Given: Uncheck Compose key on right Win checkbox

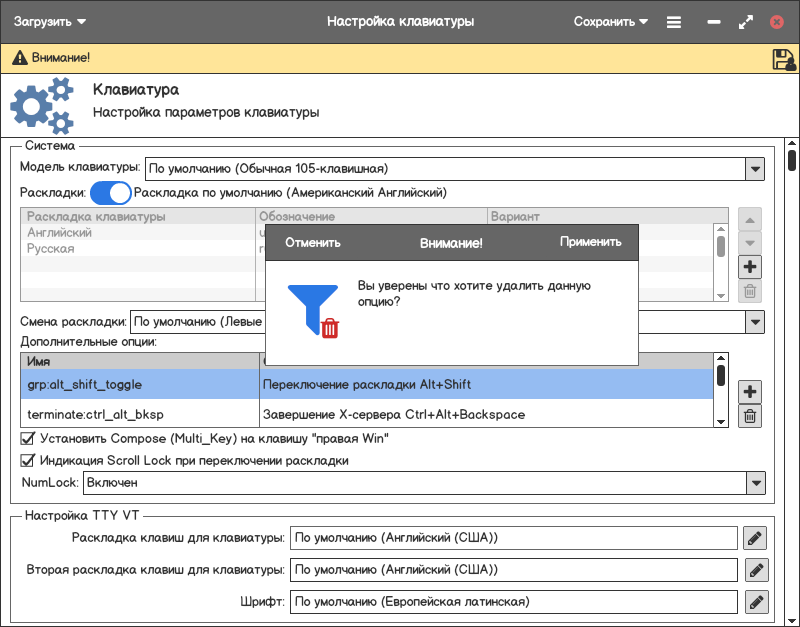Looking at the screenshot, I should point(28,438).
